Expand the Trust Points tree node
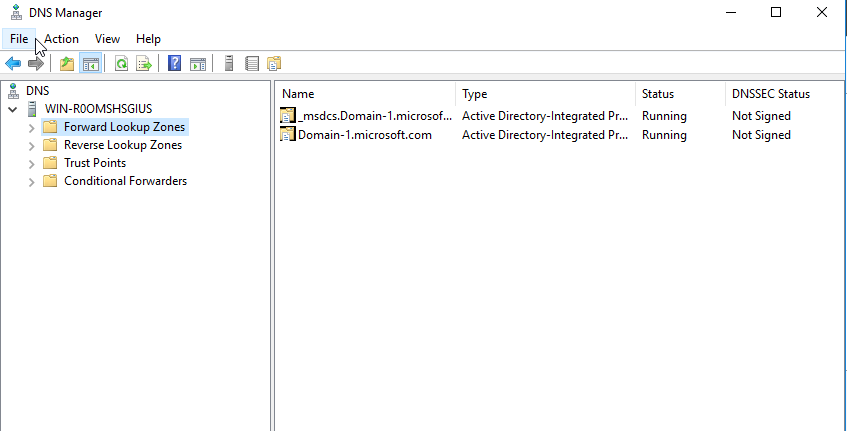847x431 pixels. pyautogui.click(x=31, y=164)
